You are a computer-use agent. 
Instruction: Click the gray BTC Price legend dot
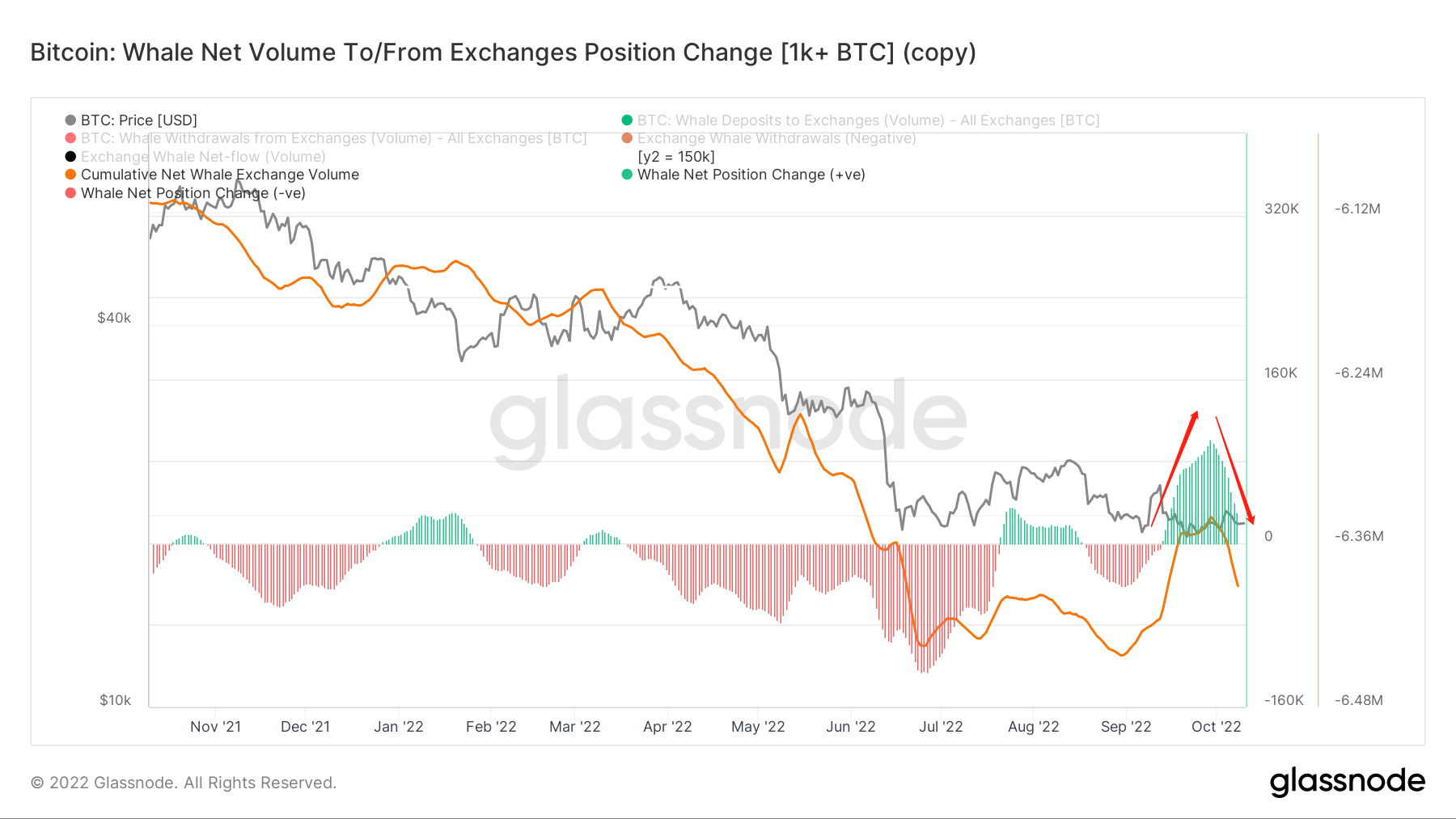[x=71, y=120]
